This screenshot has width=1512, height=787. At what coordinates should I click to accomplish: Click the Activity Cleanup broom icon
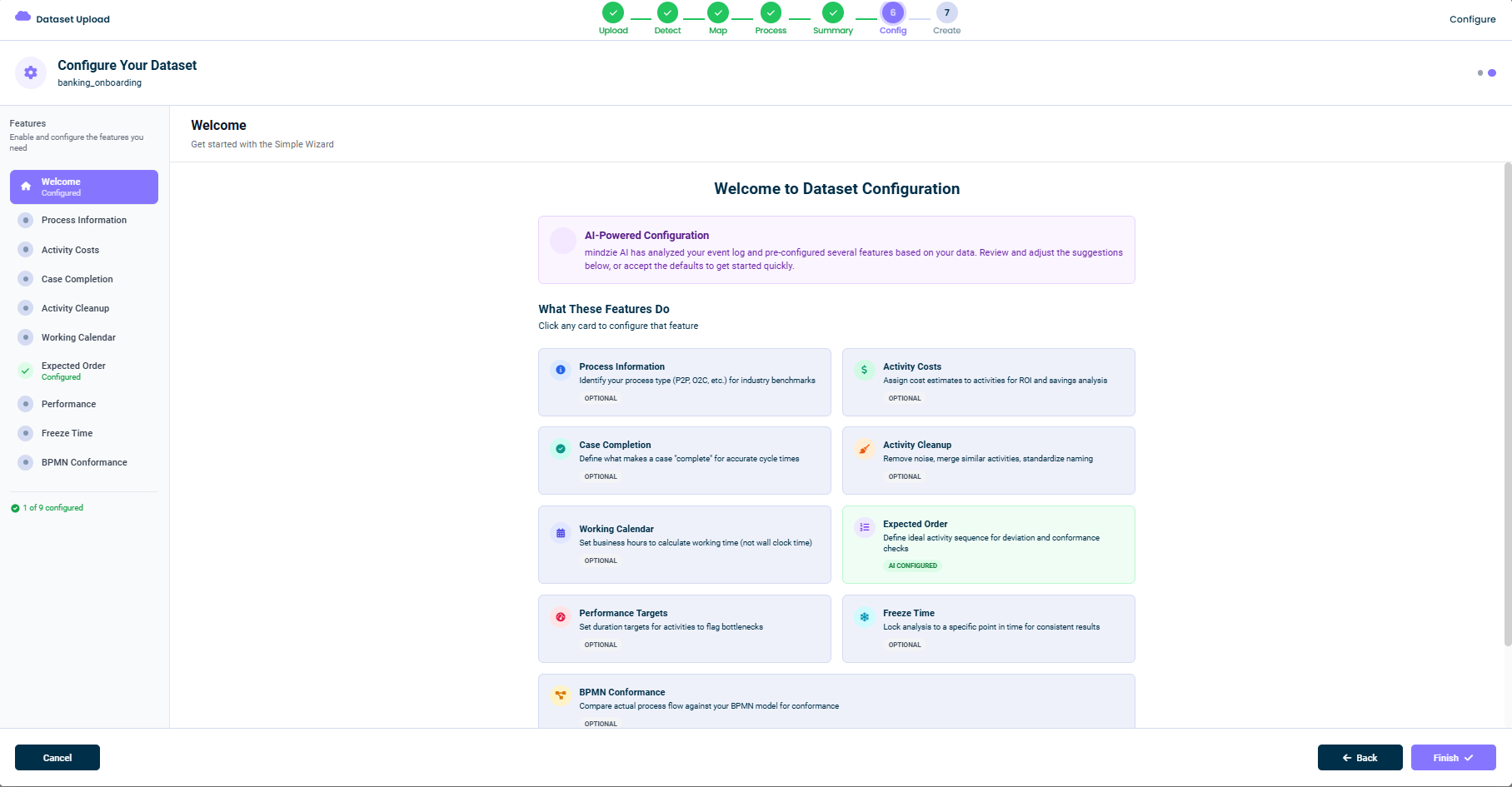[x=865, y=448]
